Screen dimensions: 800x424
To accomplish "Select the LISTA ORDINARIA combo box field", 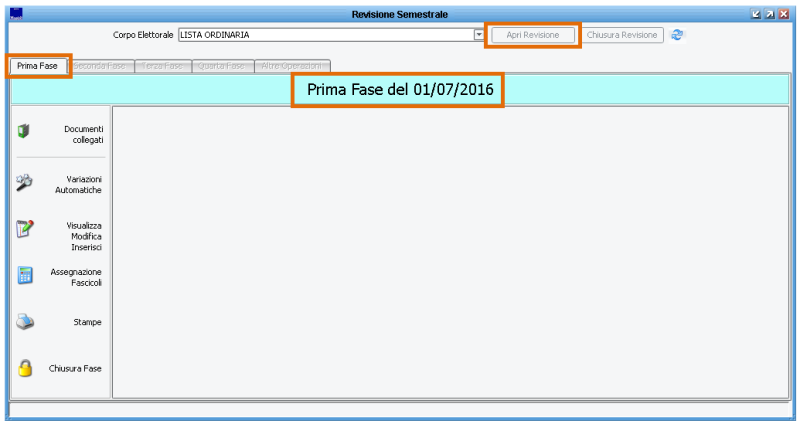I will (x=331, y=35).
